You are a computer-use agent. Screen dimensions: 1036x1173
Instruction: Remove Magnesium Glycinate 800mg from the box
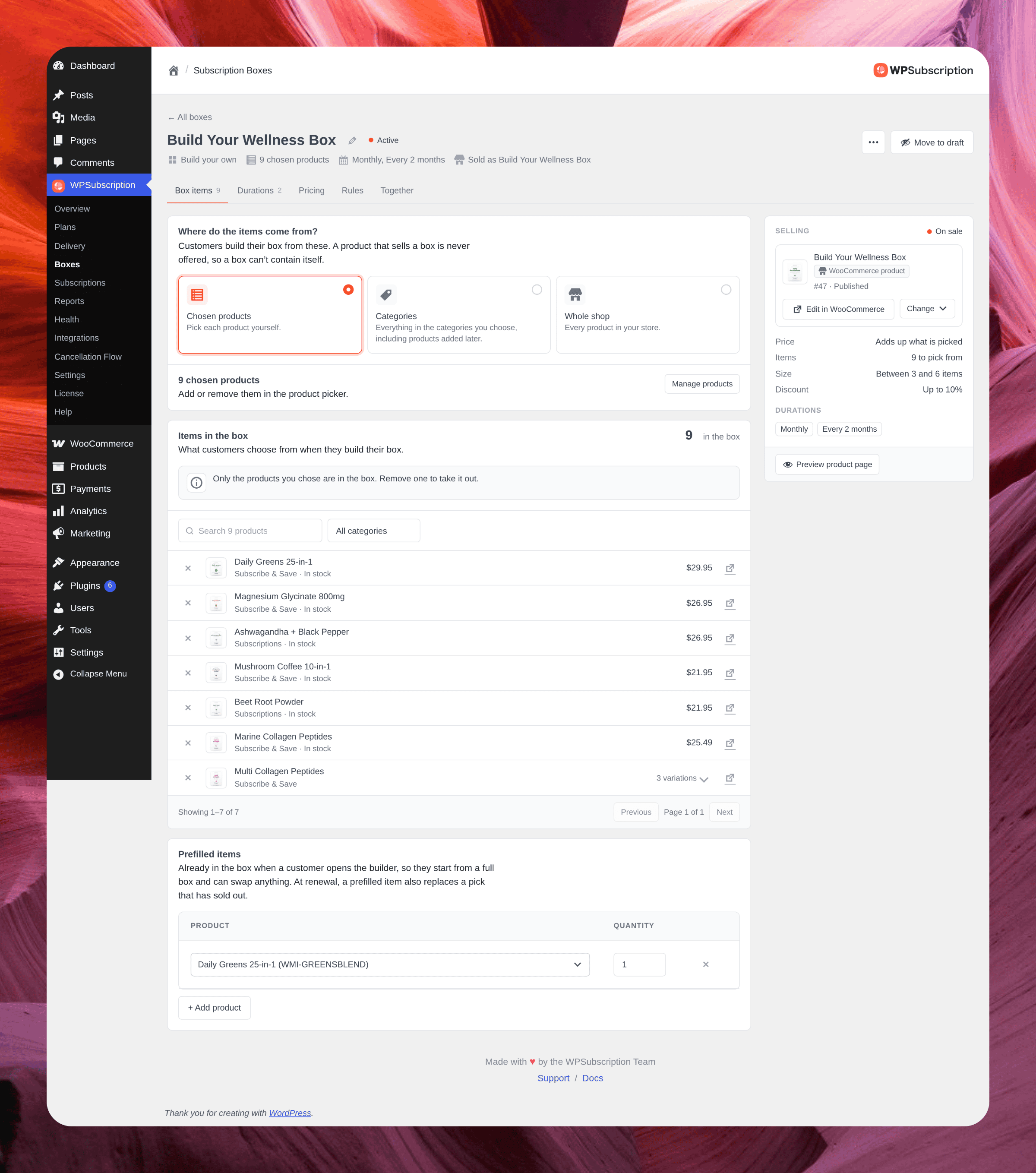tap(188, 603)
